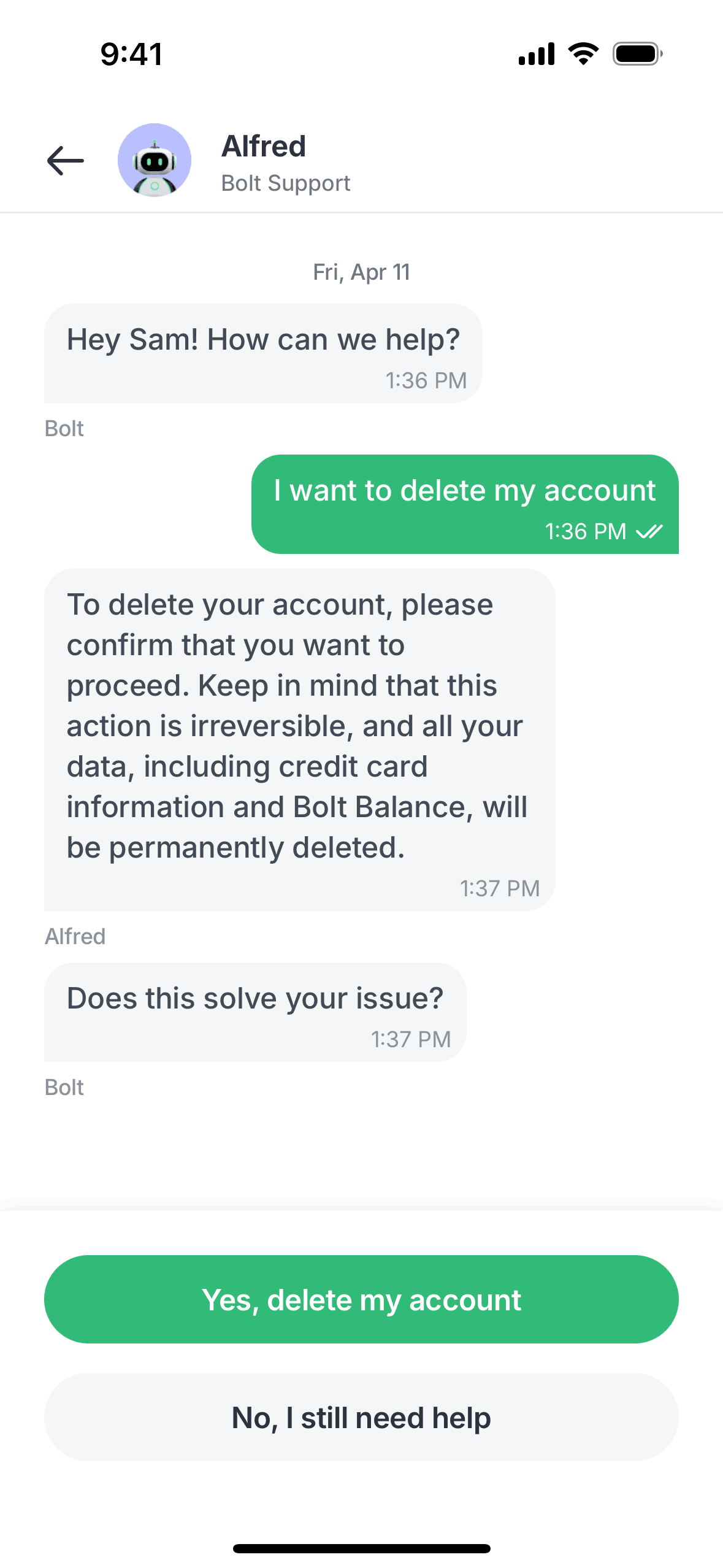The width and height of the screenshot is (723, 1568).
Task: Tap the double-checkmark read receipt
Action: coord(649,531)
